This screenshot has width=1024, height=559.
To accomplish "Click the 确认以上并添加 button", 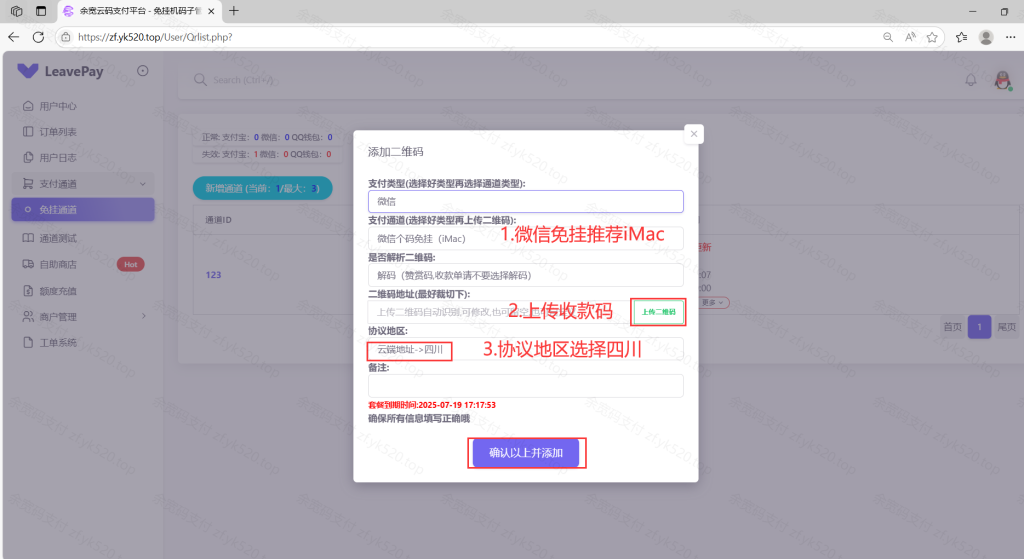I will (526, 453).
